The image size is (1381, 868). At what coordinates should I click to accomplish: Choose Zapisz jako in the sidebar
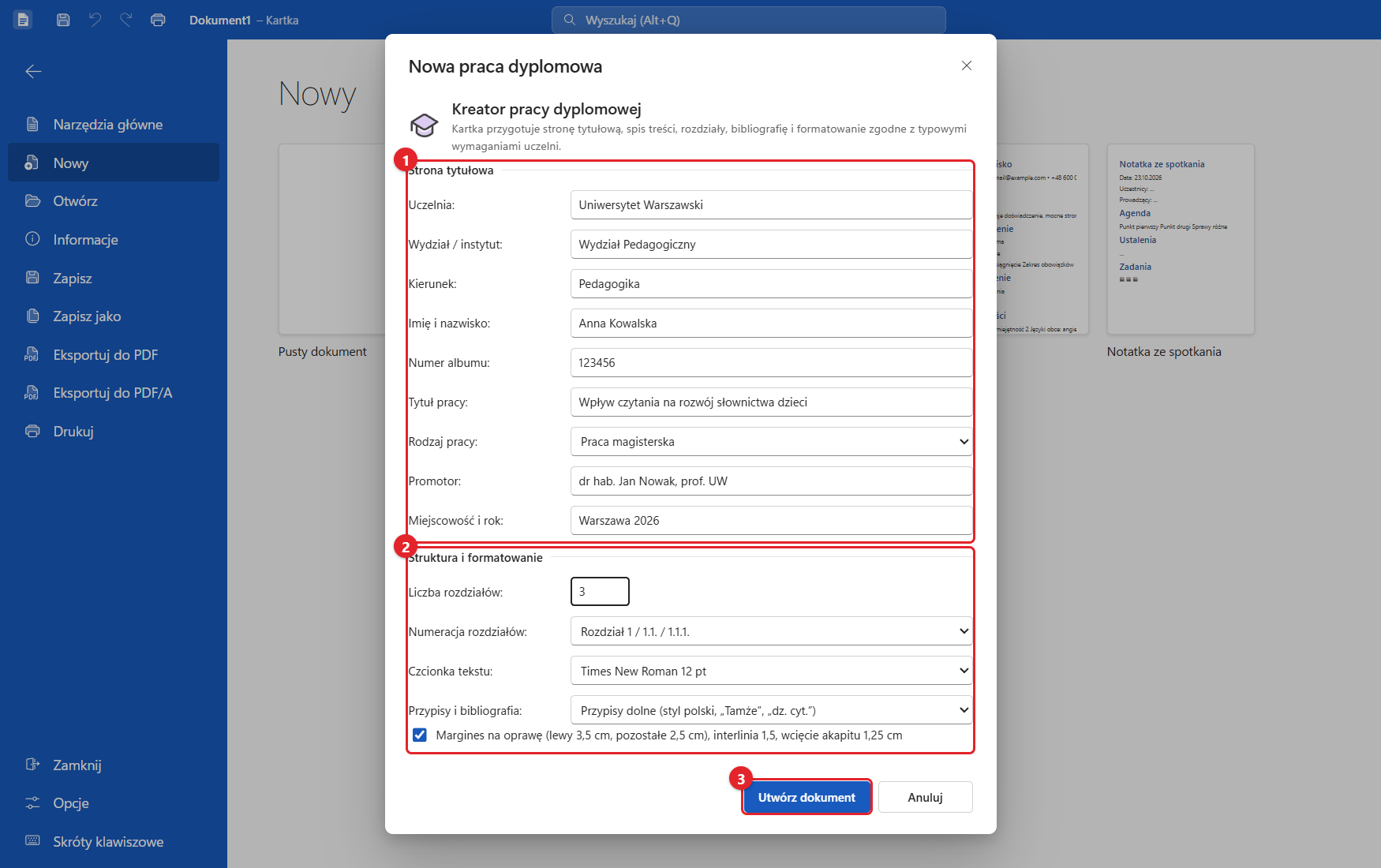pos(114,316)
